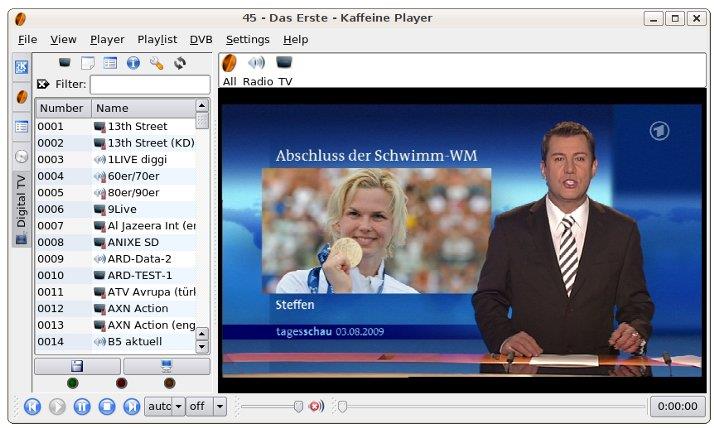This screenshot has height=428, width=714.
Task: Select radio channel 60er/70er
Action: 127,176
